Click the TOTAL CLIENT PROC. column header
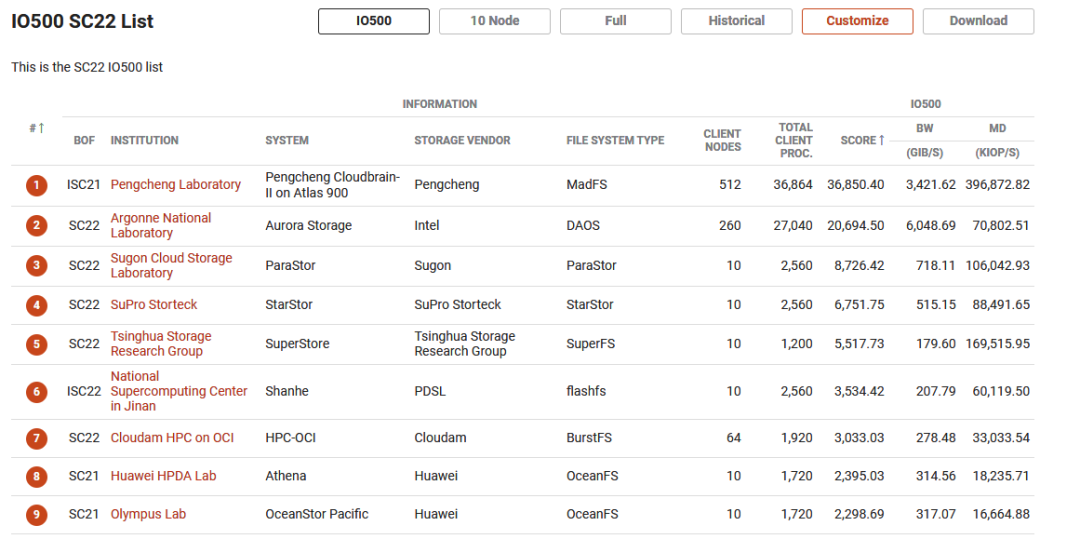 click(x=796, y=140)
